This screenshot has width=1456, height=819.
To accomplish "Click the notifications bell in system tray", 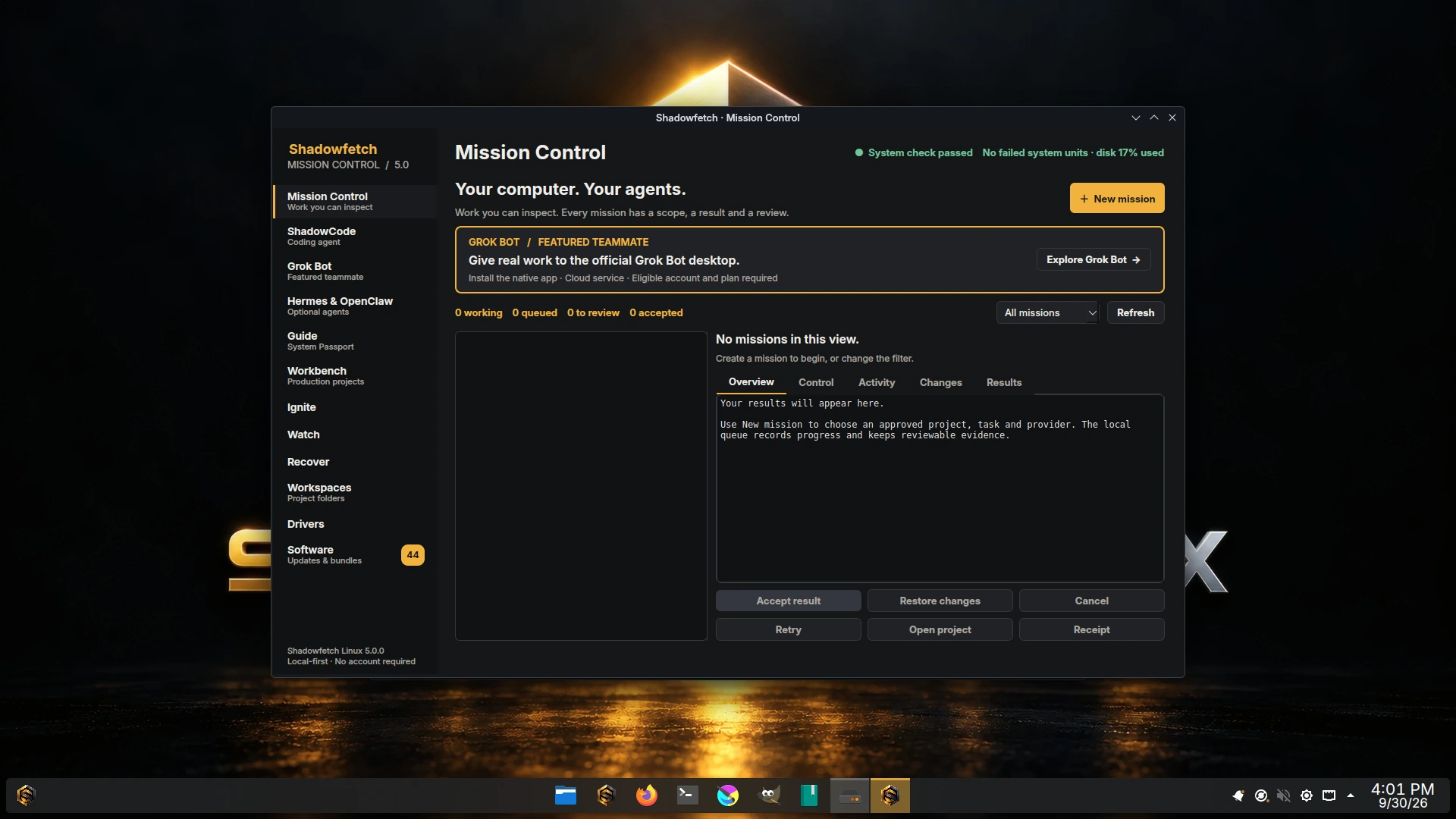I will point(1238,795).
